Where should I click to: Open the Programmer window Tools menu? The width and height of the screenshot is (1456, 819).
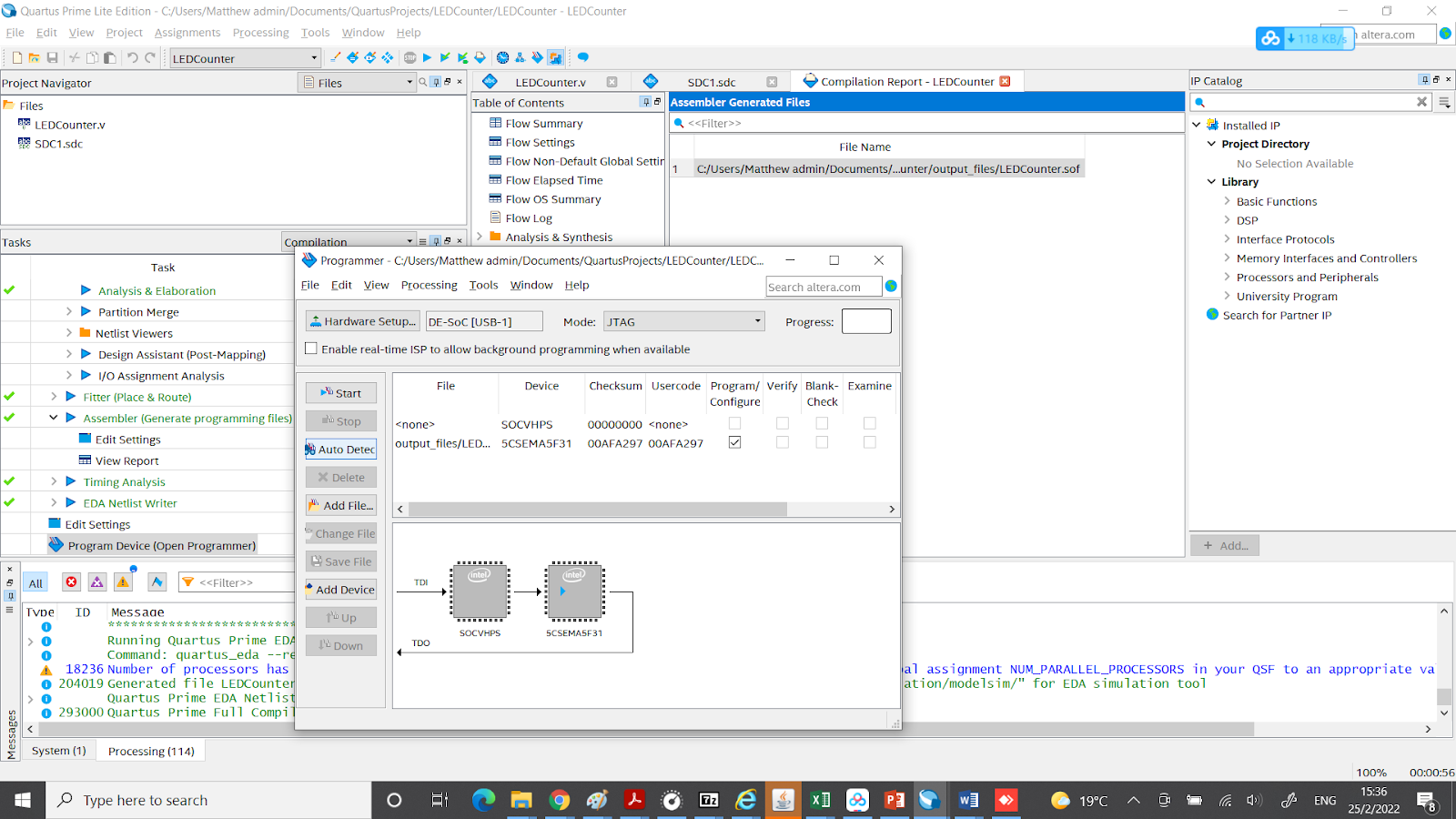pos(483,285)
